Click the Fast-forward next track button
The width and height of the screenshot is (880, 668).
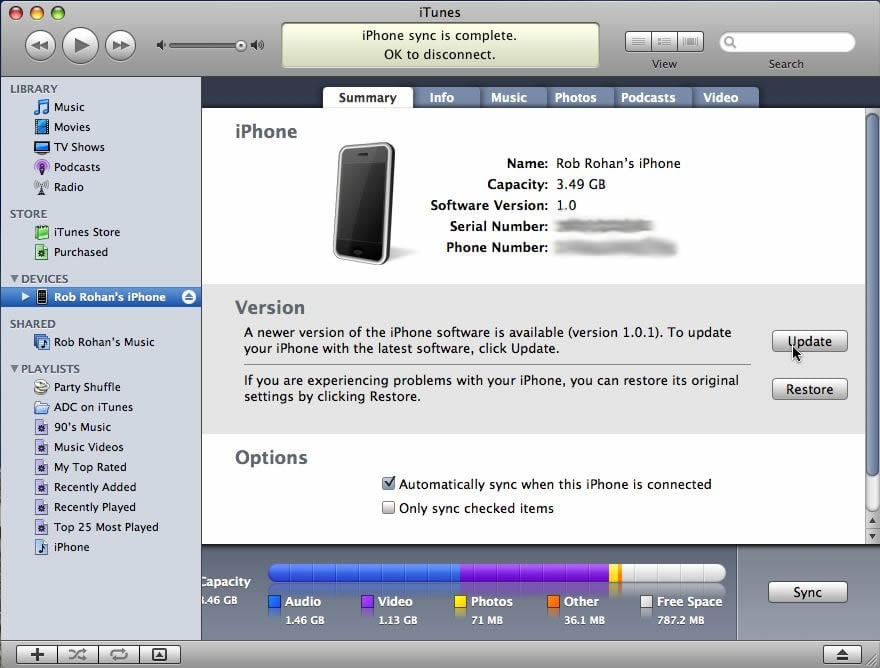[121, 45]
